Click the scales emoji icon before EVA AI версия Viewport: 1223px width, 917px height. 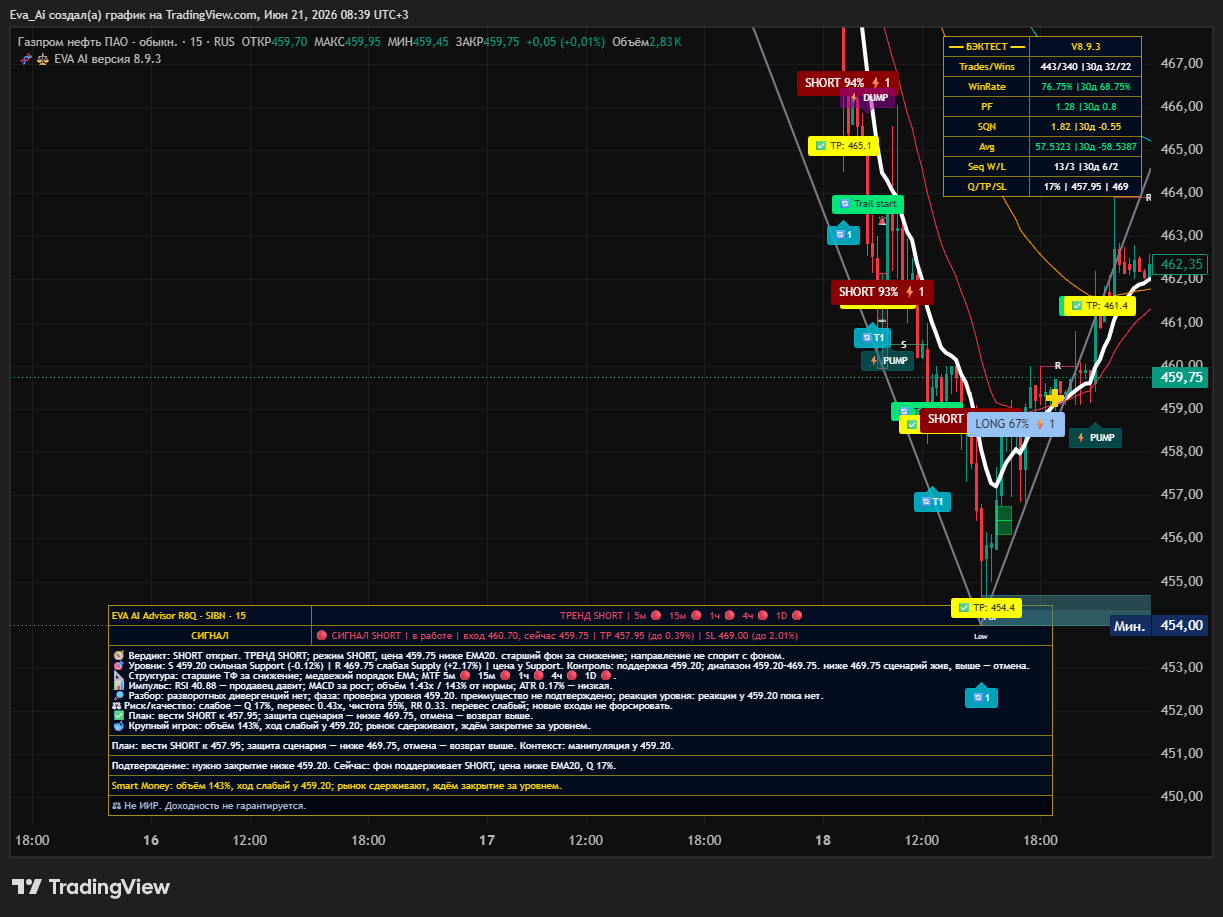[43, 59]
